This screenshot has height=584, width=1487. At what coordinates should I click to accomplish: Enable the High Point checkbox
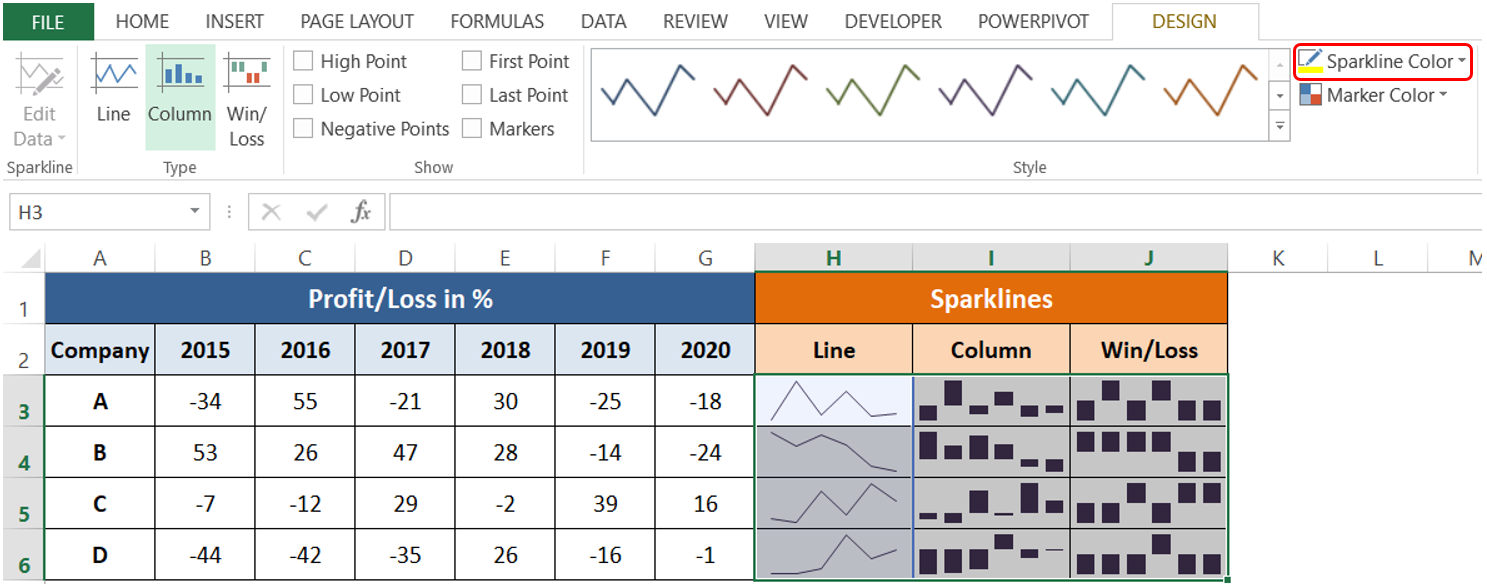304,60
